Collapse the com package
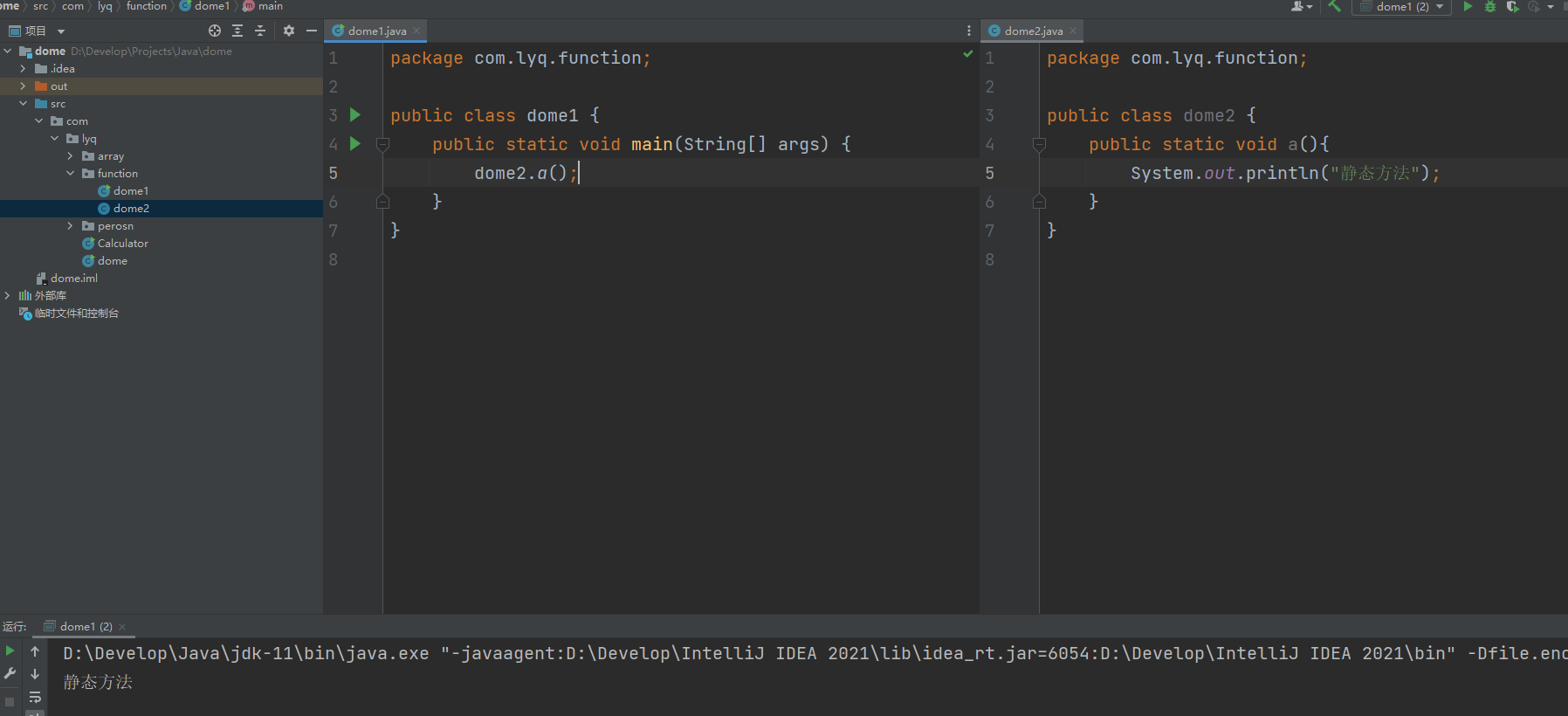 pos(39,120)
